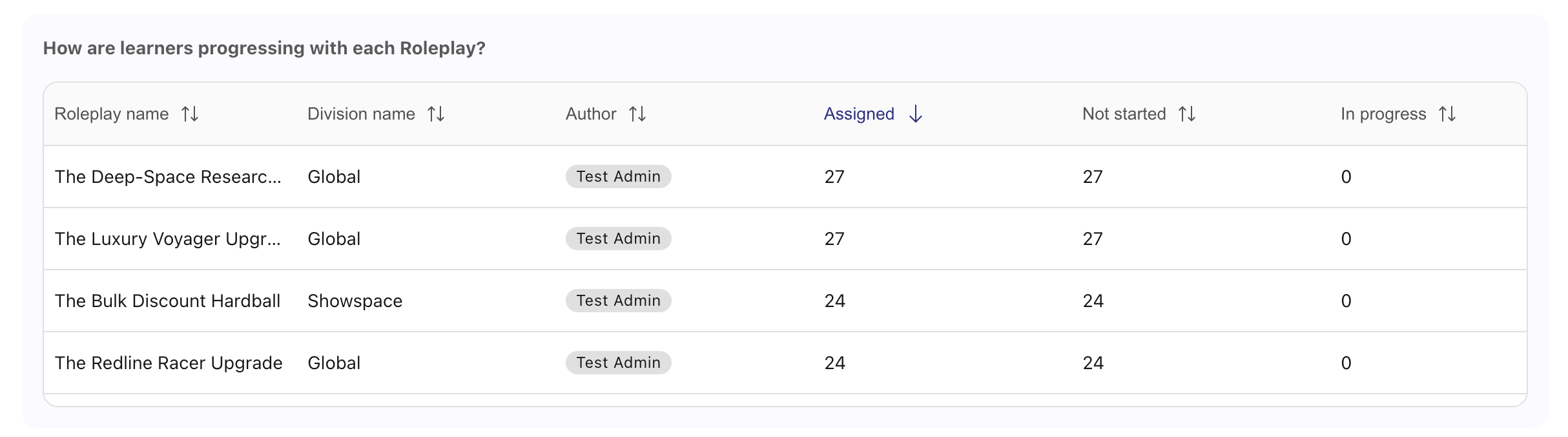
Task: Click Division name sort arrows icon
Action: click(436, 114)
